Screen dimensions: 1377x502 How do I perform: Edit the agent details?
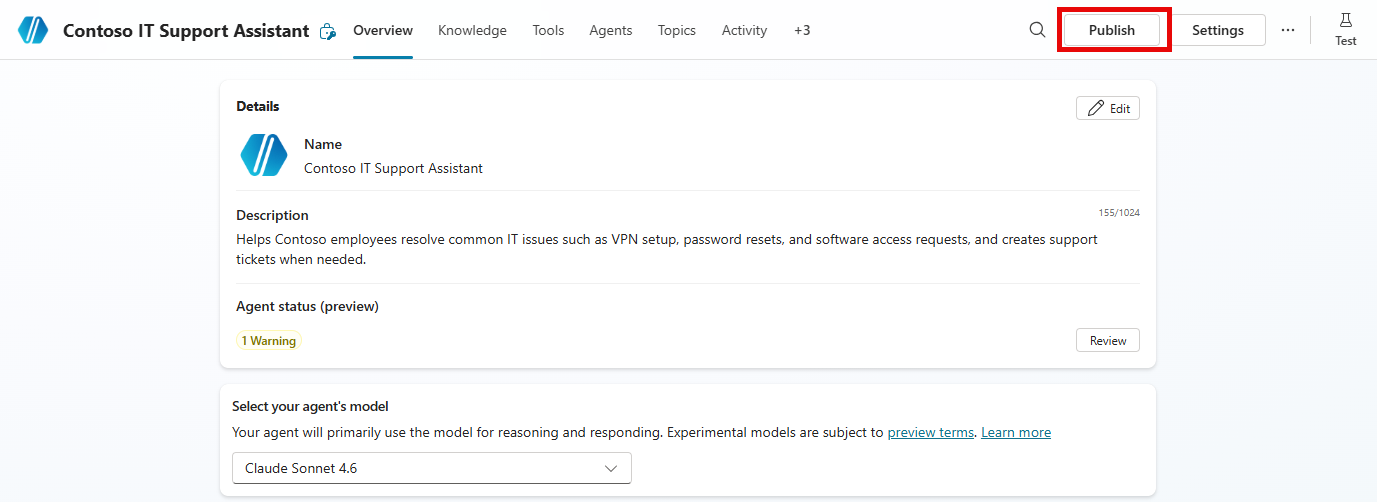pos(1108,108)
